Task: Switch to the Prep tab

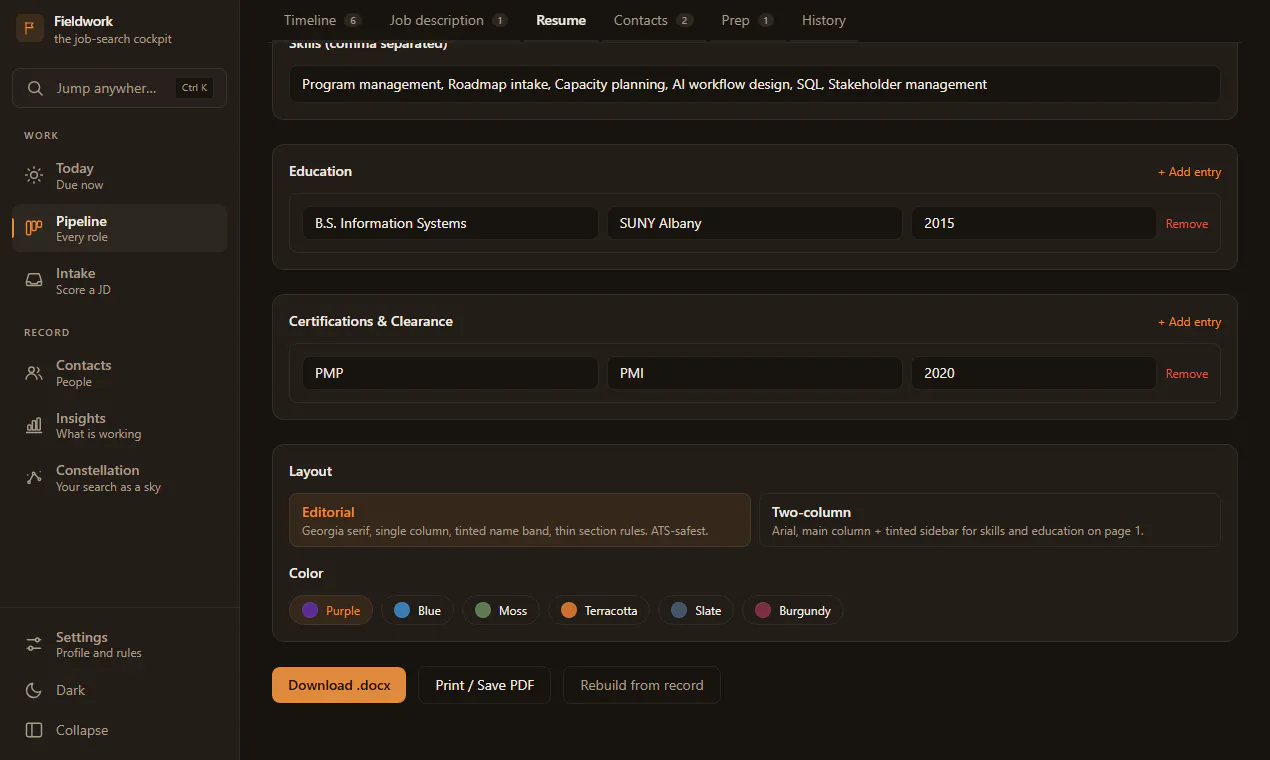Action: (747, 20)
